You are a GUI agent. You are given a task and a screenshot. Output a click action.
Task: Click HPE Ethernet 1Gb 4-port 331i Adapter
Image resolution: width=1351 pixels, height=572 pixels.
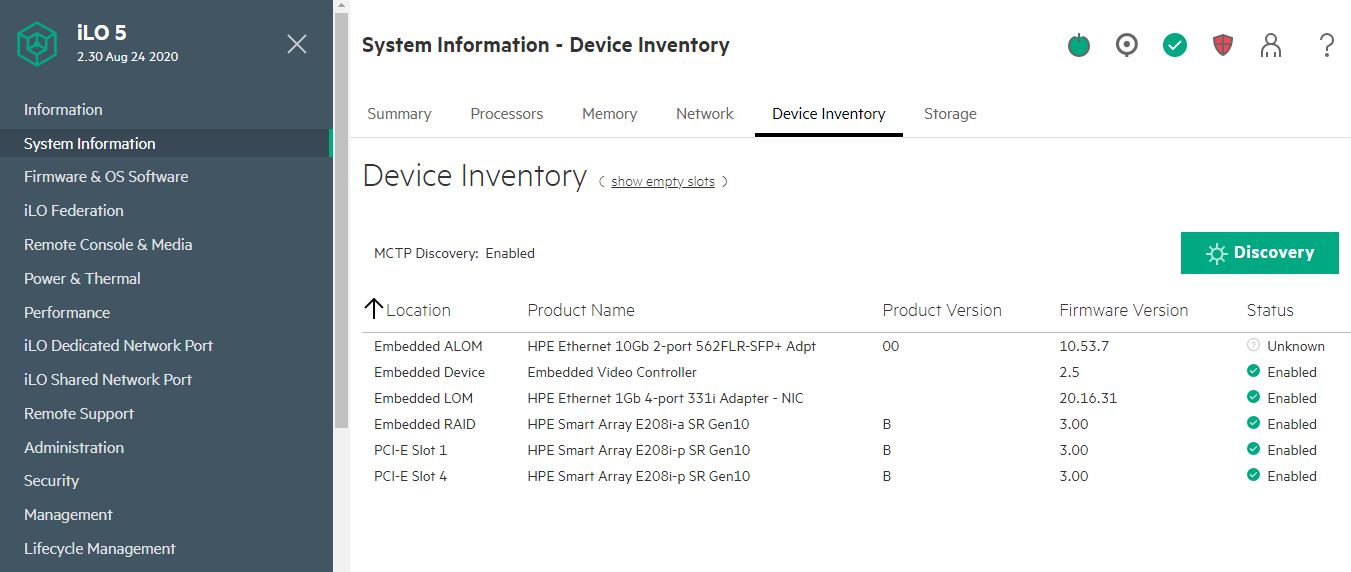666,398
